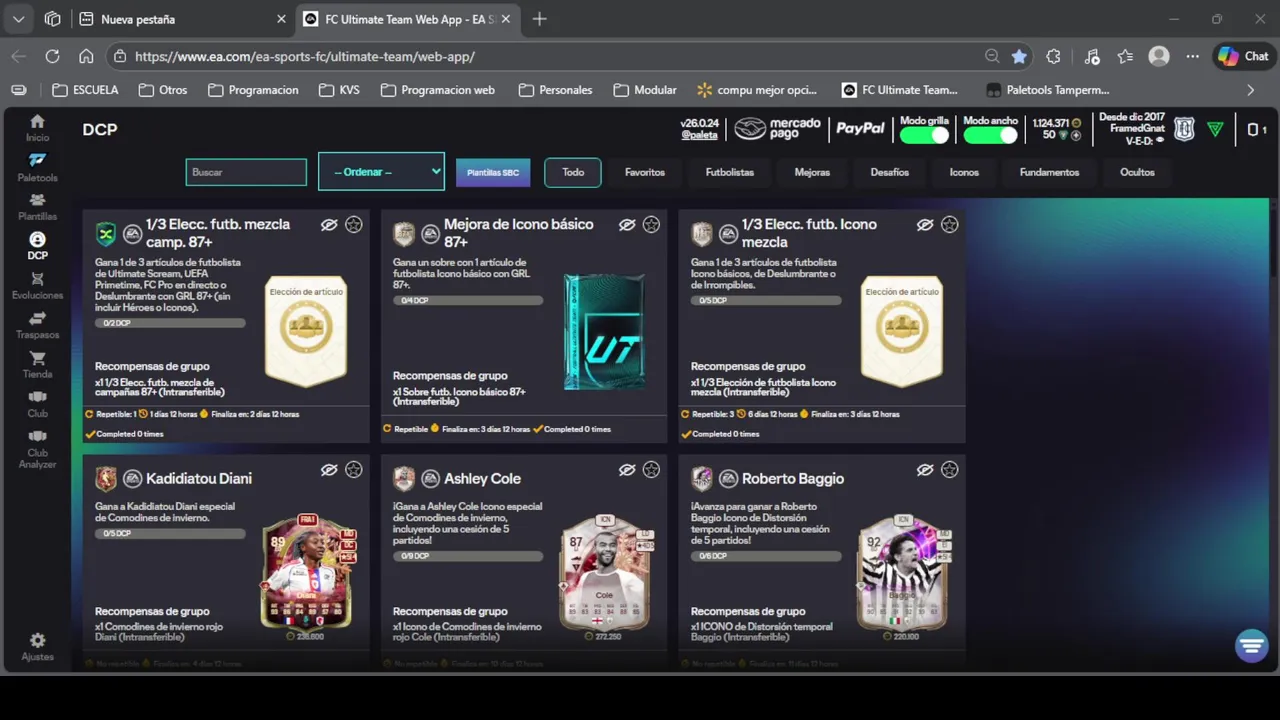Image resolution: width=1280 pixels, height=720 pixels.
Task: Toggle the Modo grilla switch
Action: click(924, 135)
